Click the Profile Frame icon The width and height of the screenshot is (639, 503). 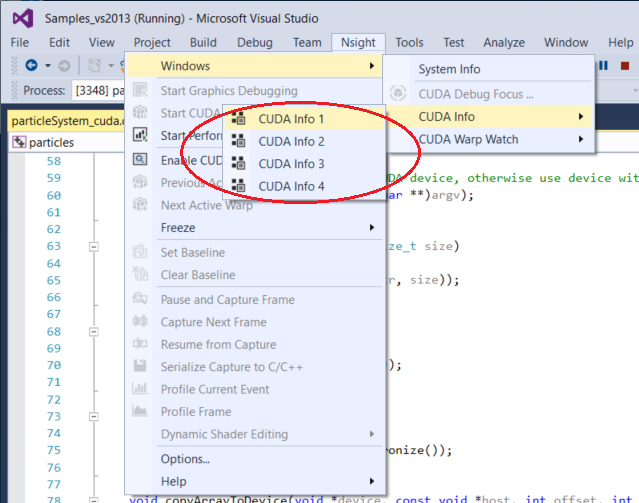click(x=140, y=410)
